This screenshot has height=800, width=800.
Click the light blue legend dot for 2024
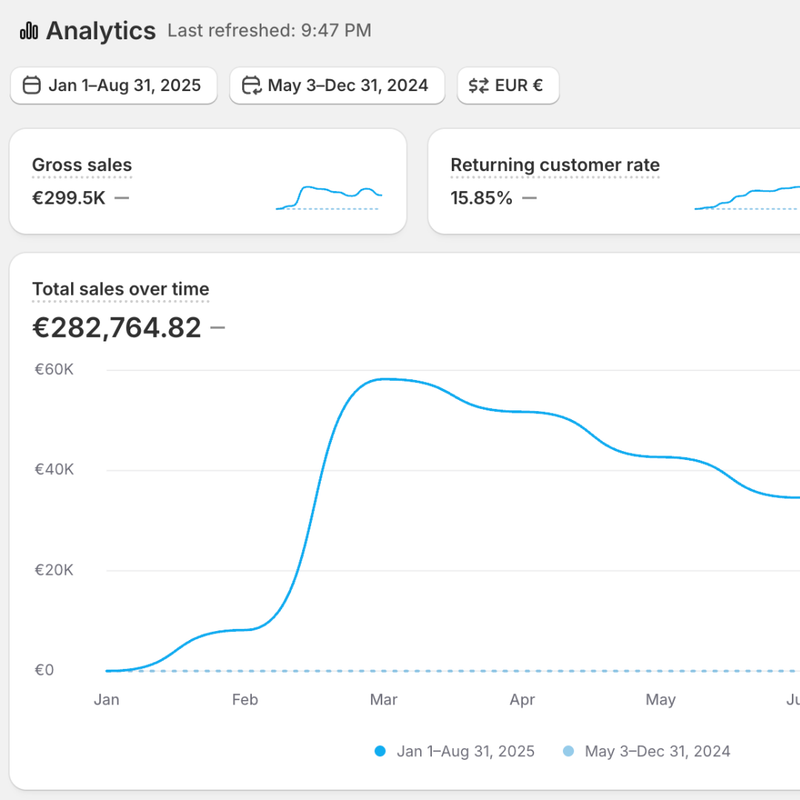pyautogui.click(x=569, y=751)
